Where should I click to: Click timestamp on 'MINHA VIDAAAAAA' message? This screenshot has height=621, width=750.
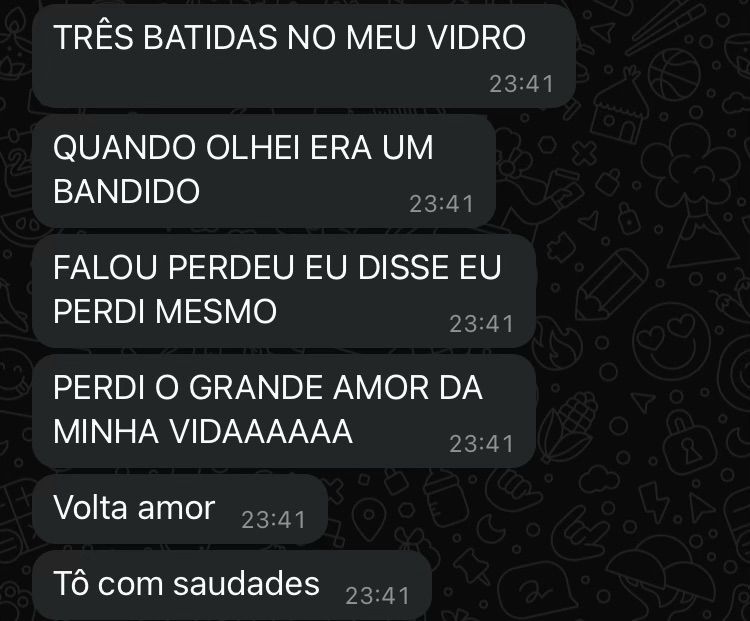(482, 444)
